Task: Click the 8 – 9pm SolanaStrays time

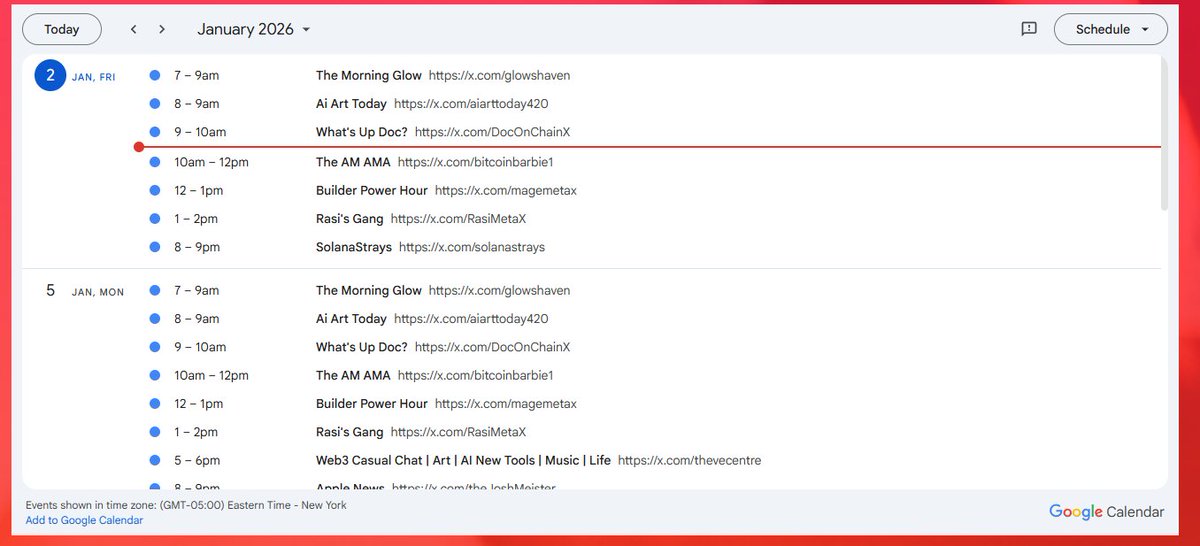Action: pyautogui.click(x=197, y=246)
